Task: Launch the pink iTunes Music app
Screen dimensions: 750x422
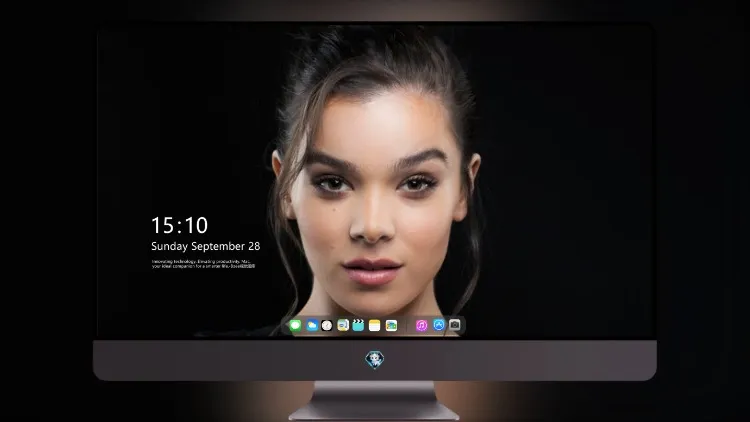Action: pos(421,325)
